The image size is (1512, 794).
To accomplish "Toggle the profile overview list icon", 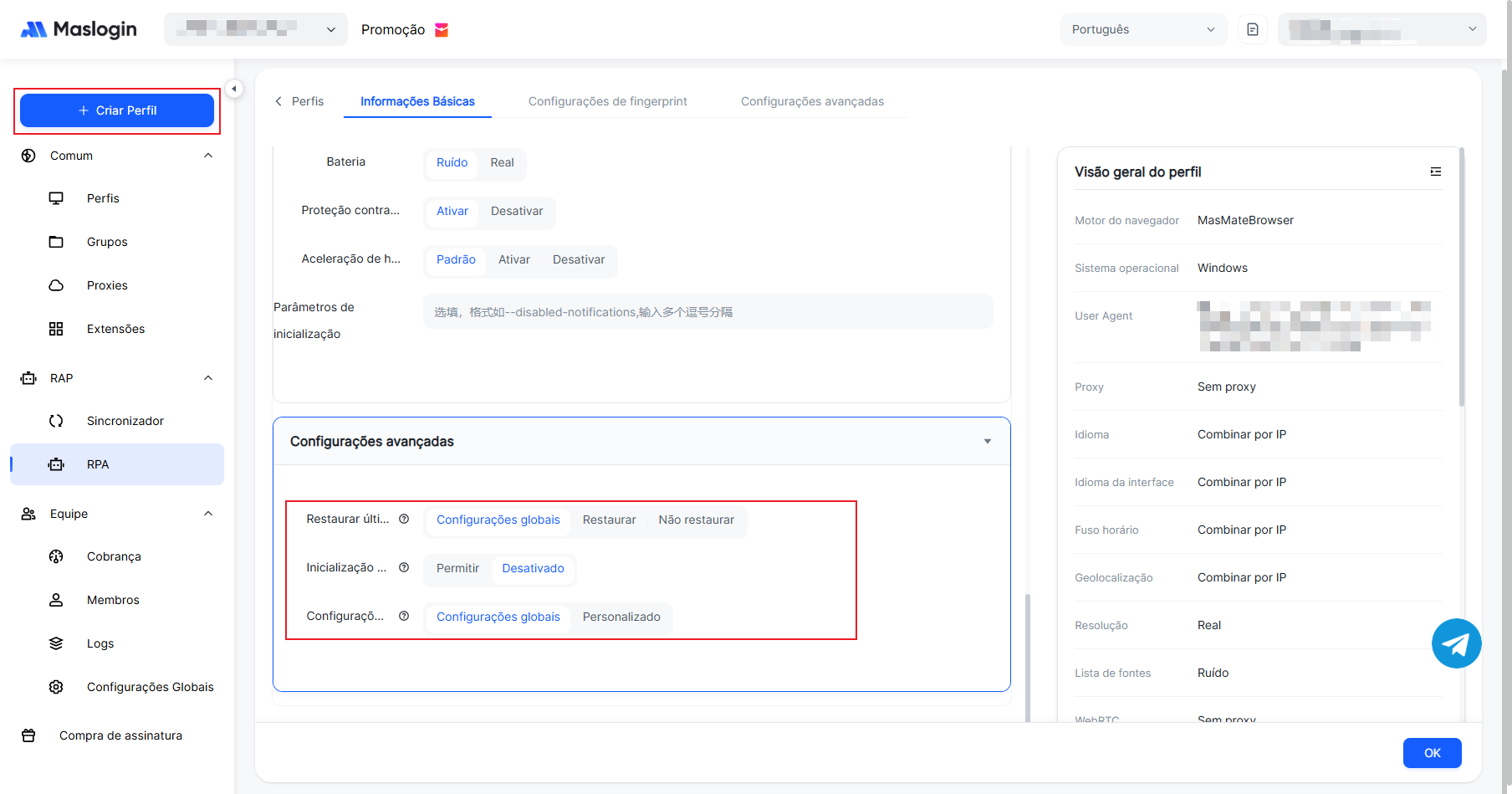I will [1435, 172].
